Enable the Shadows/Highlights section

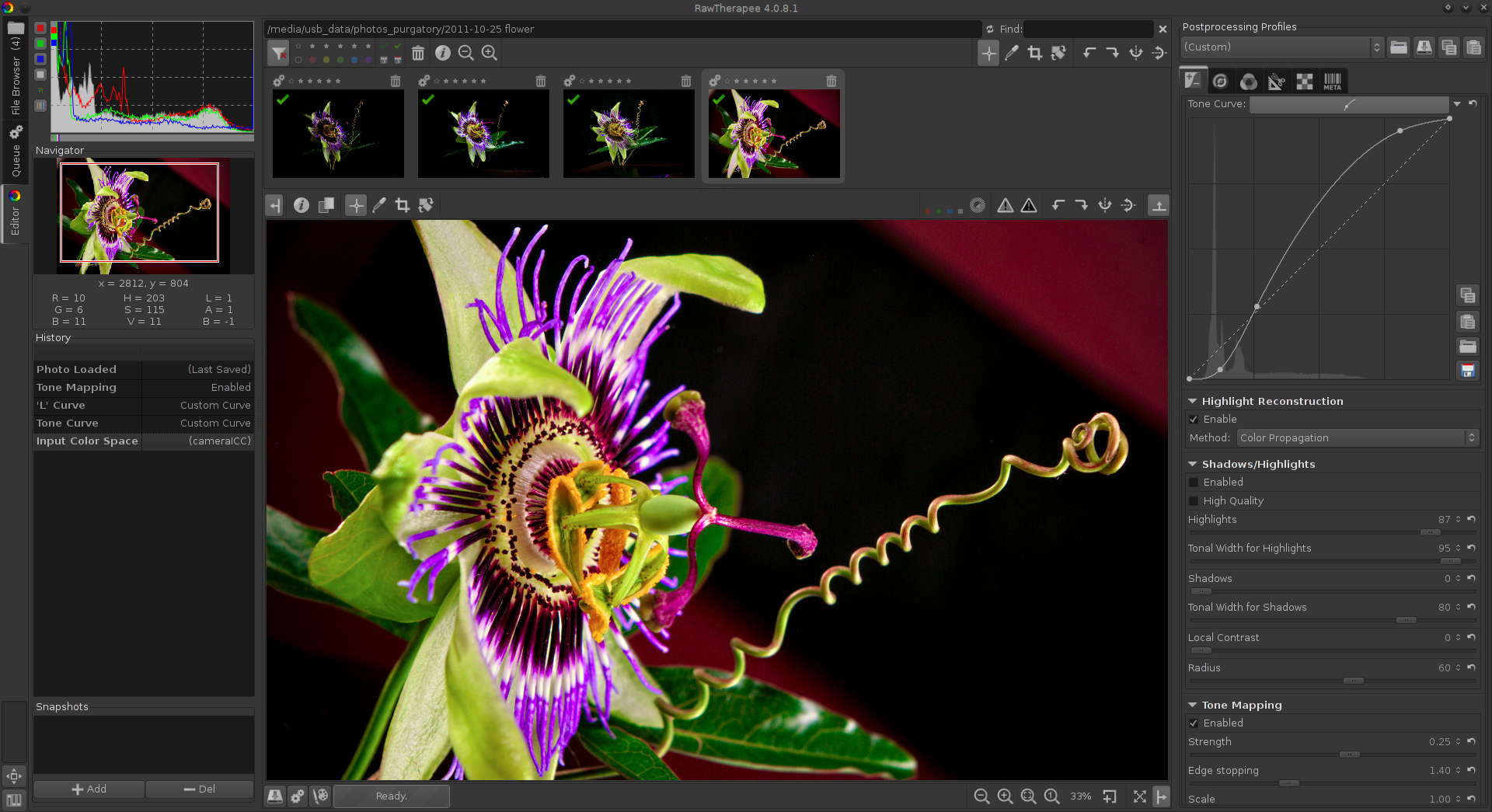1194,482
